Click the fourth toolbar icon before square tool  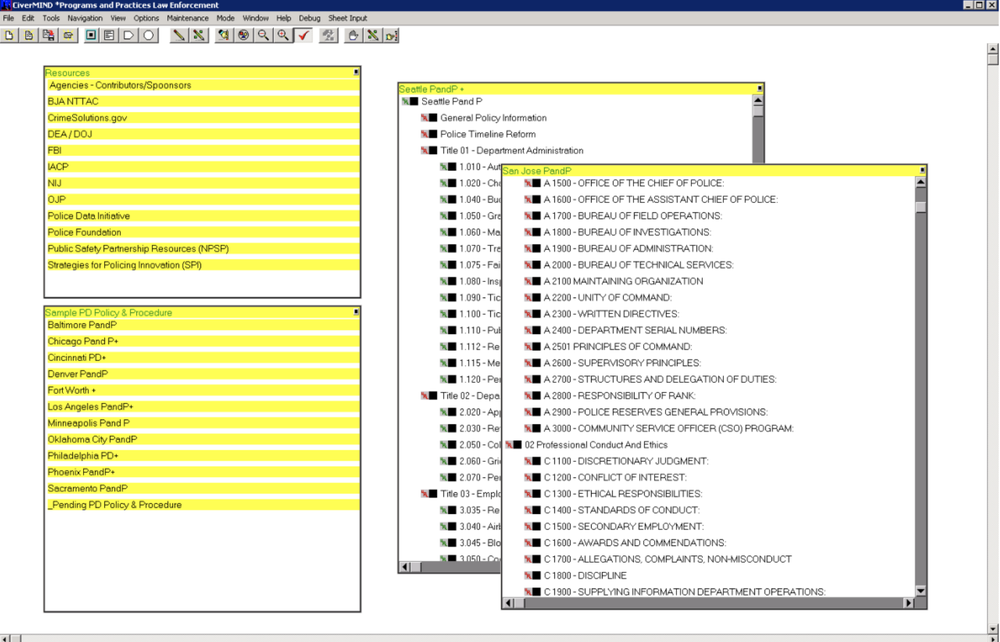click(x=68, y=36)
